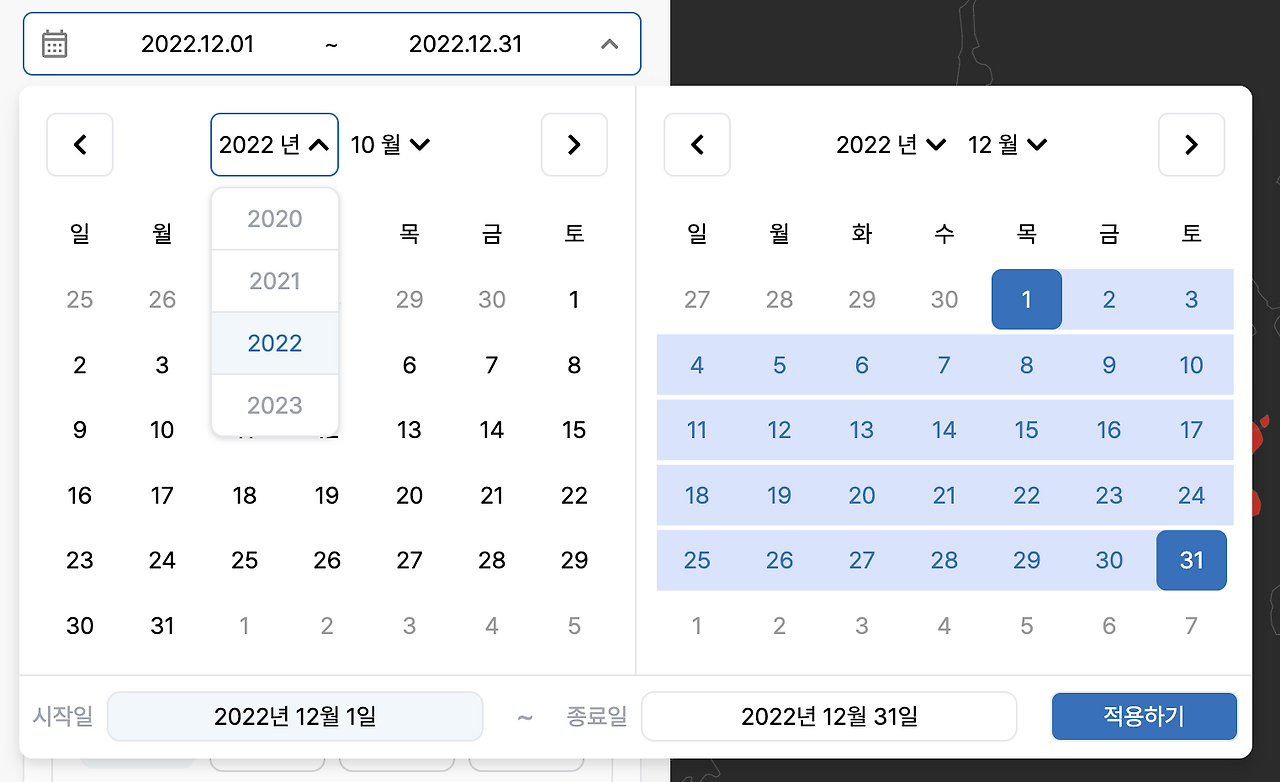Viewport: 1280px width, 782px height.
Task: Open the left calendar's month dropdown showing 10월
Action: tap(389, 144)
